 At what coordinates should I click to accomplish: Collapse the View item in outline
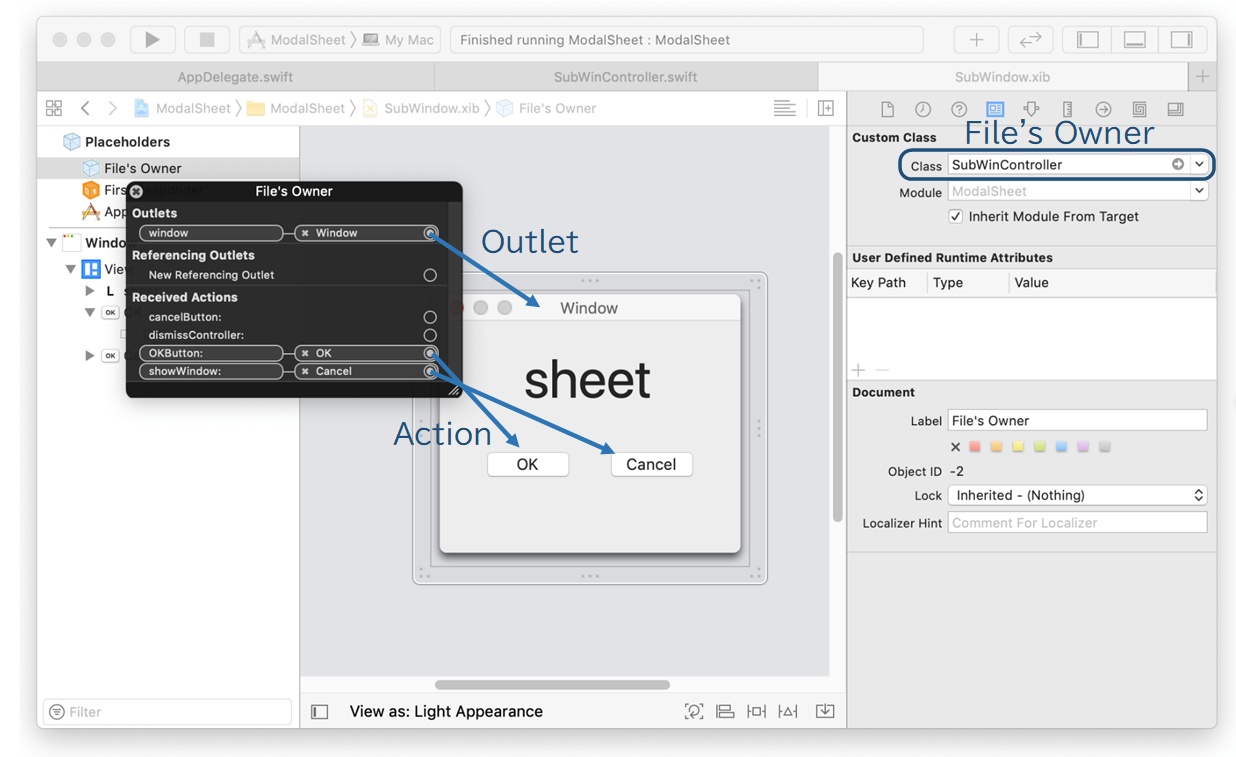(x=70, y=269)
